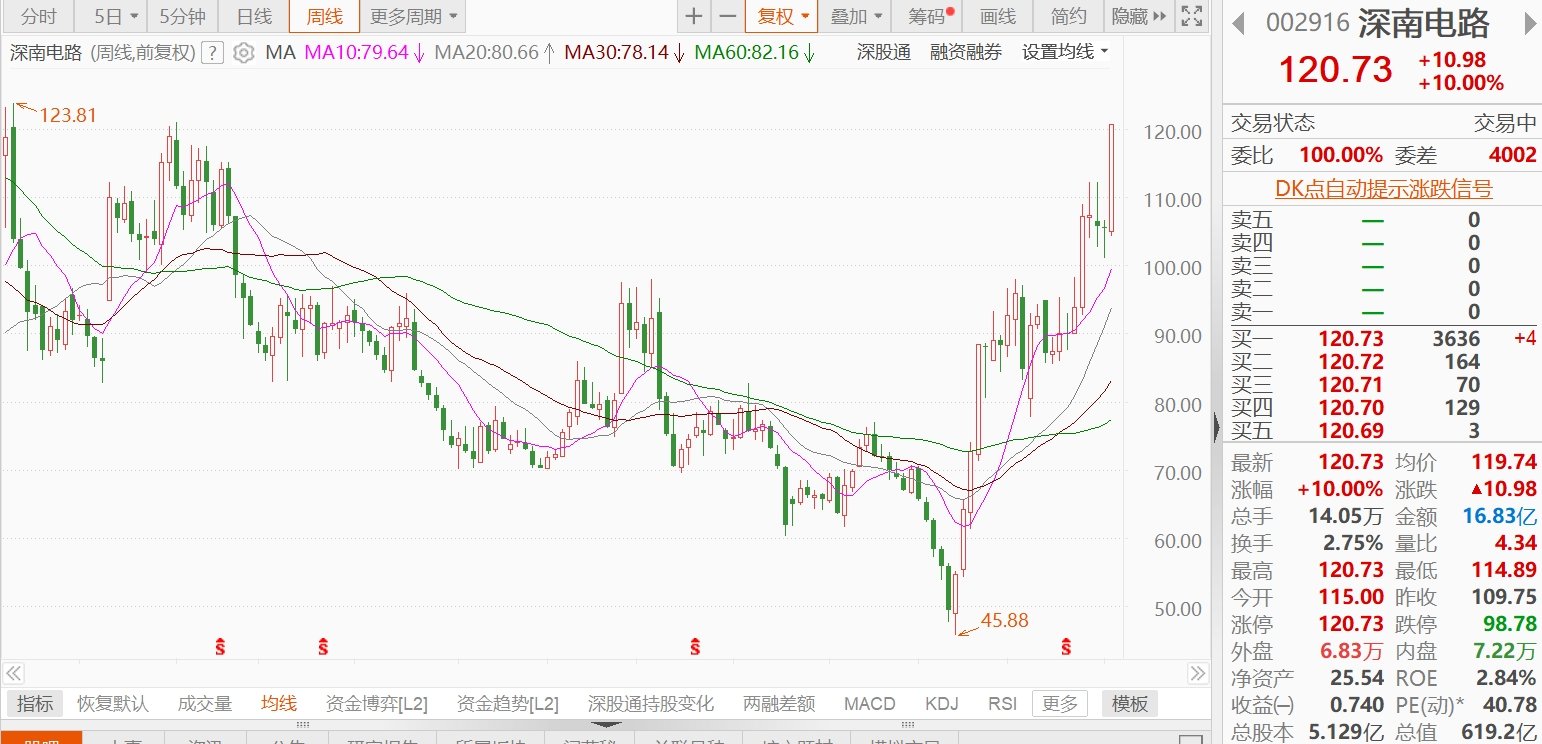Toggle the 成交量 volume indicator
Screen dimensions: 1542x744
205,704
